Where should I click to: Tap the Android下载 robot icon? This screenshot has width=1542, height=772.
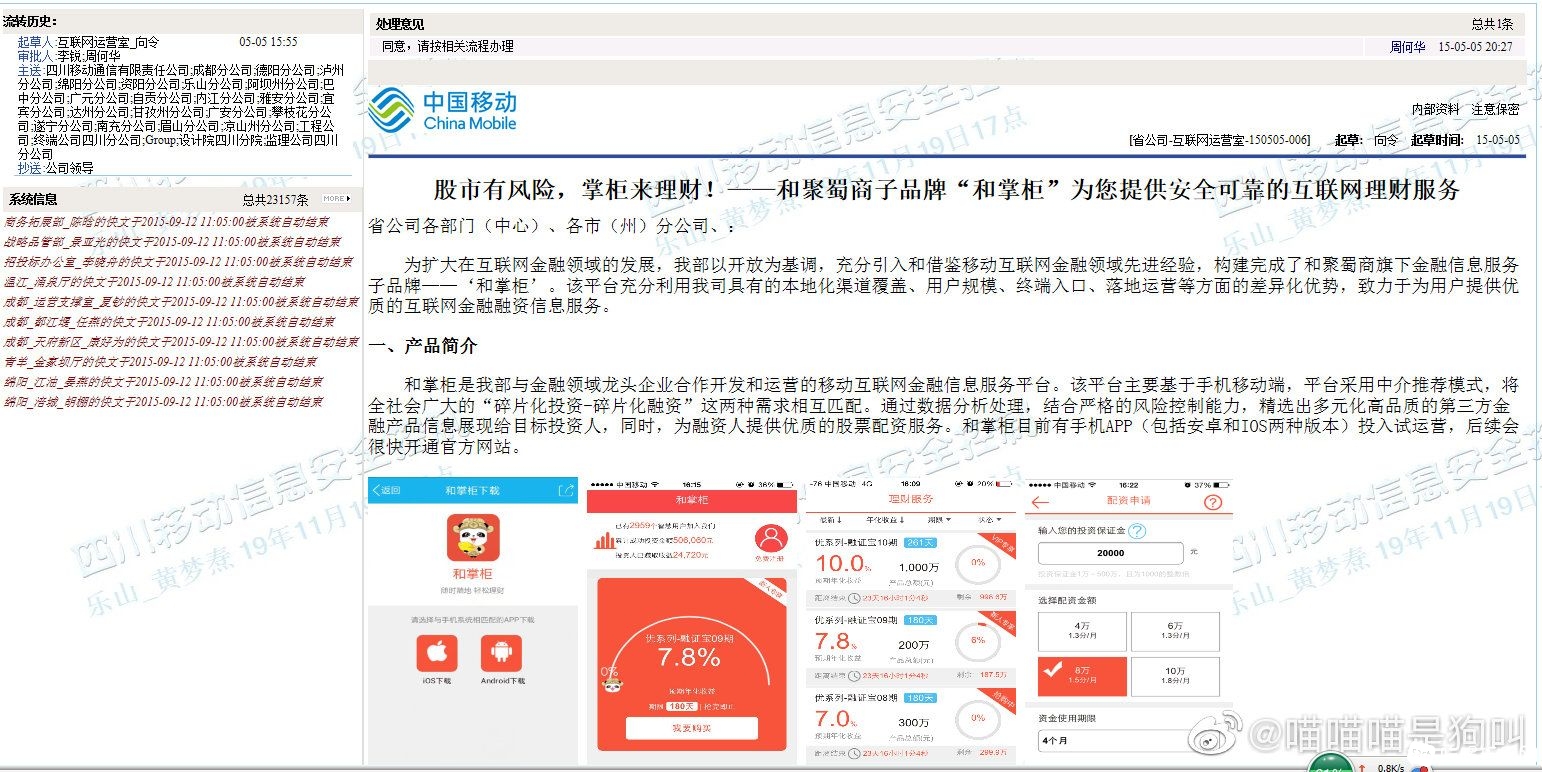click(x=501, y=654)
